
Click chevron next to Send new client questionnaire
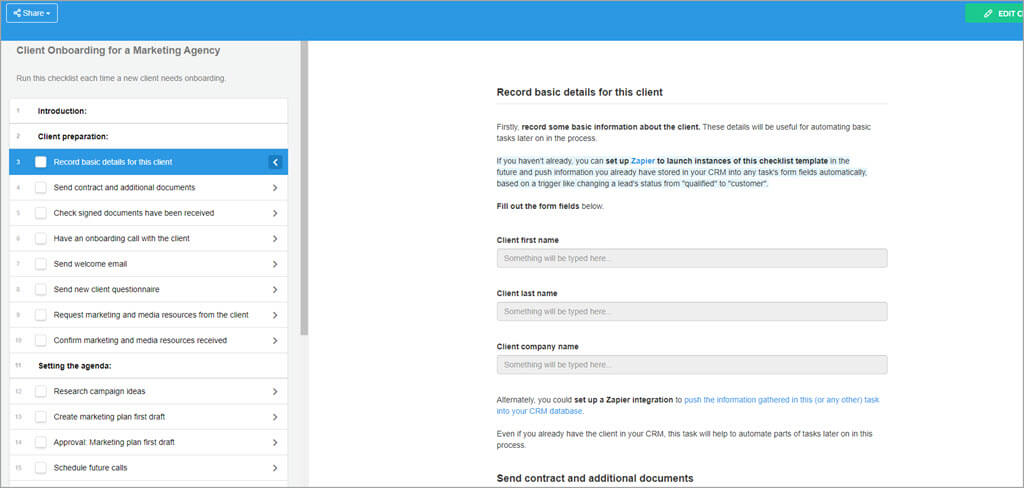275,290
